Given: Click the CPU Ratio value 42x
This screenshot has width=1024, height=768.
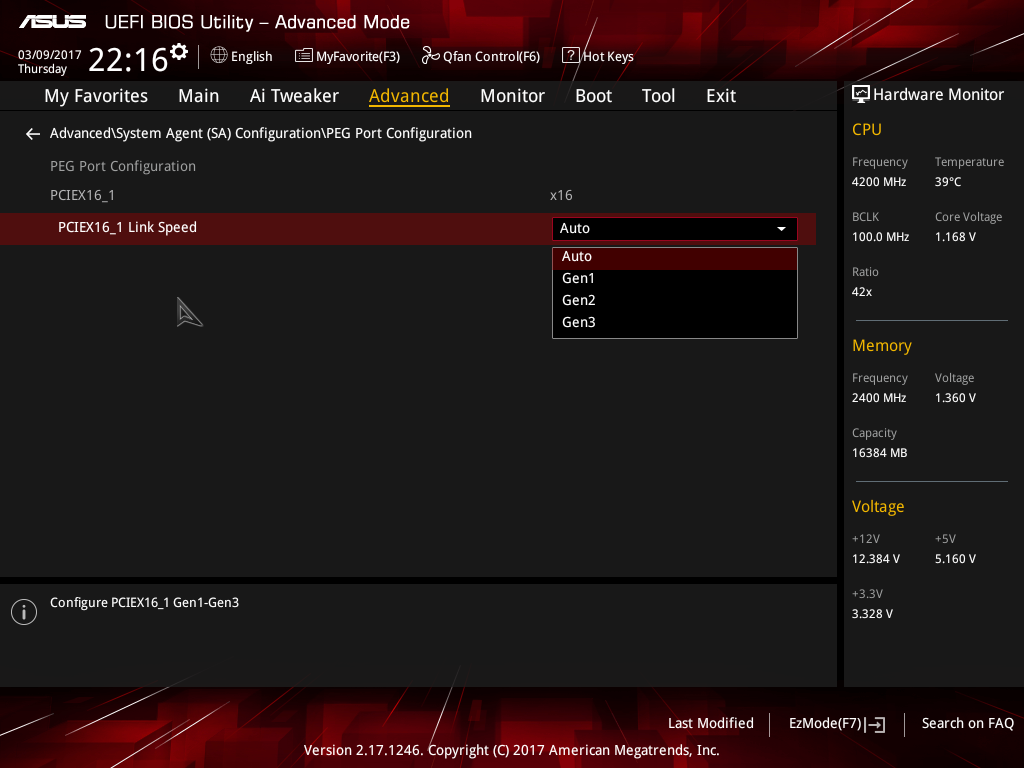Looking at the screenshot, I should pos(862,292).
